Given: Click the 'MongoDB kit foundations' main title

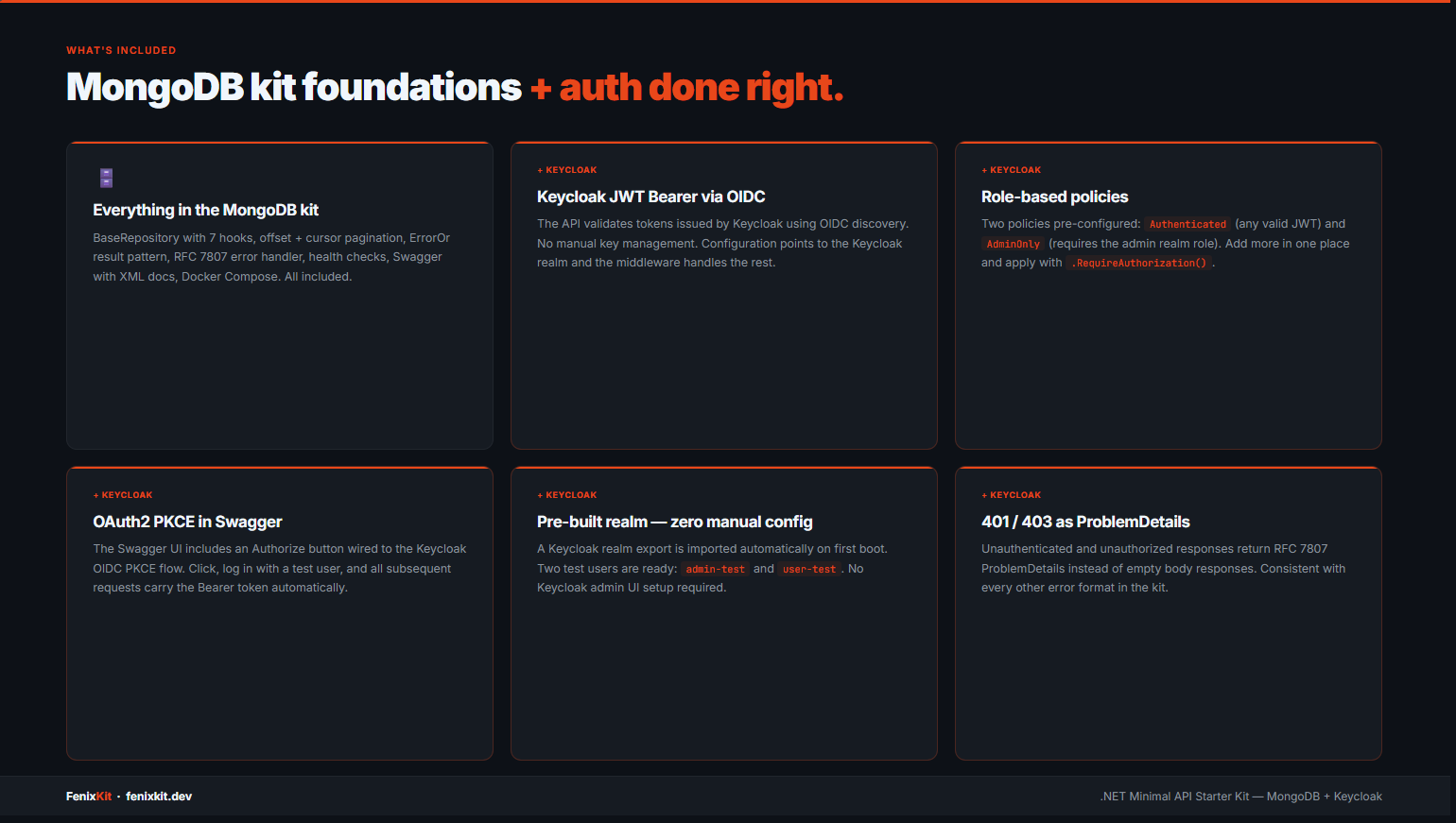Looking at the screenshot, I should pos(294,87).
